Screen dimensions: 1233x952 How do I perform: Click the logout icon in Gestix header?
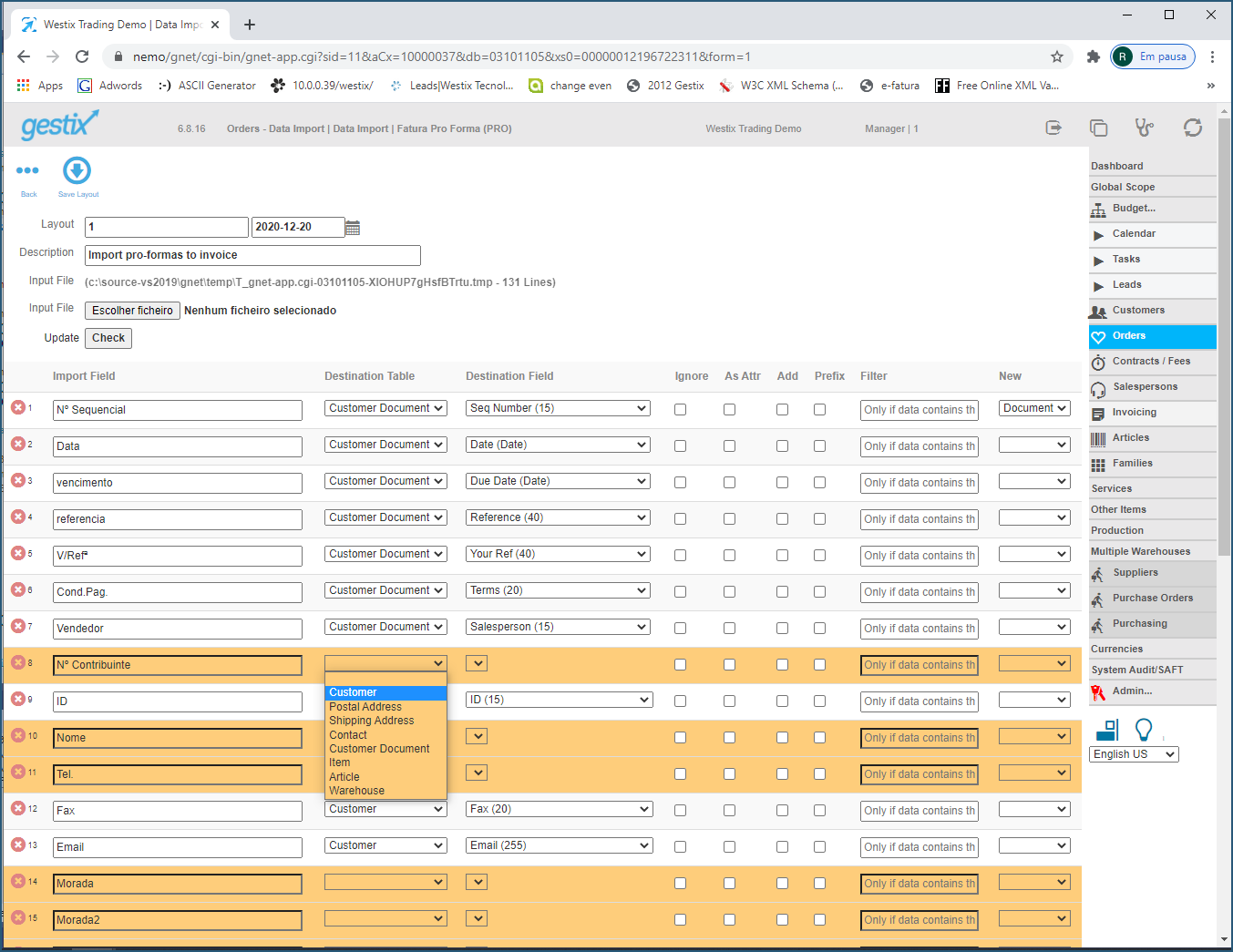tap(1053, 128)
